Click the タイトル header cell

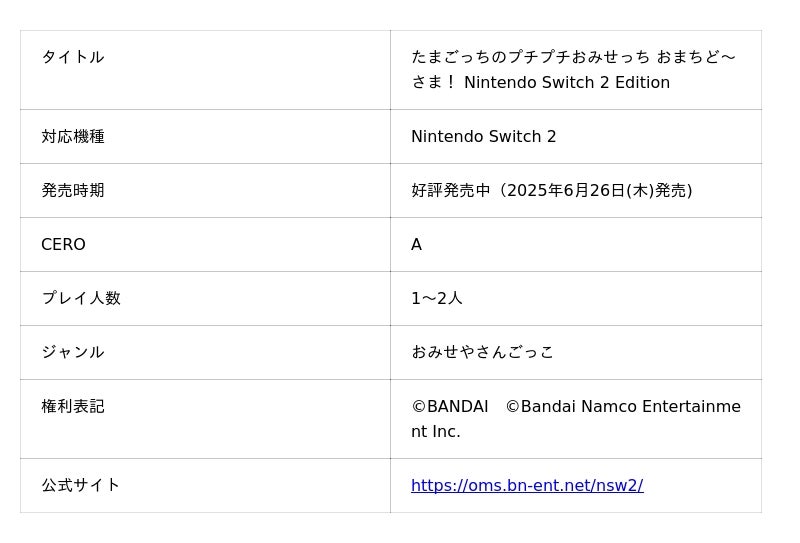coord(73,57)
